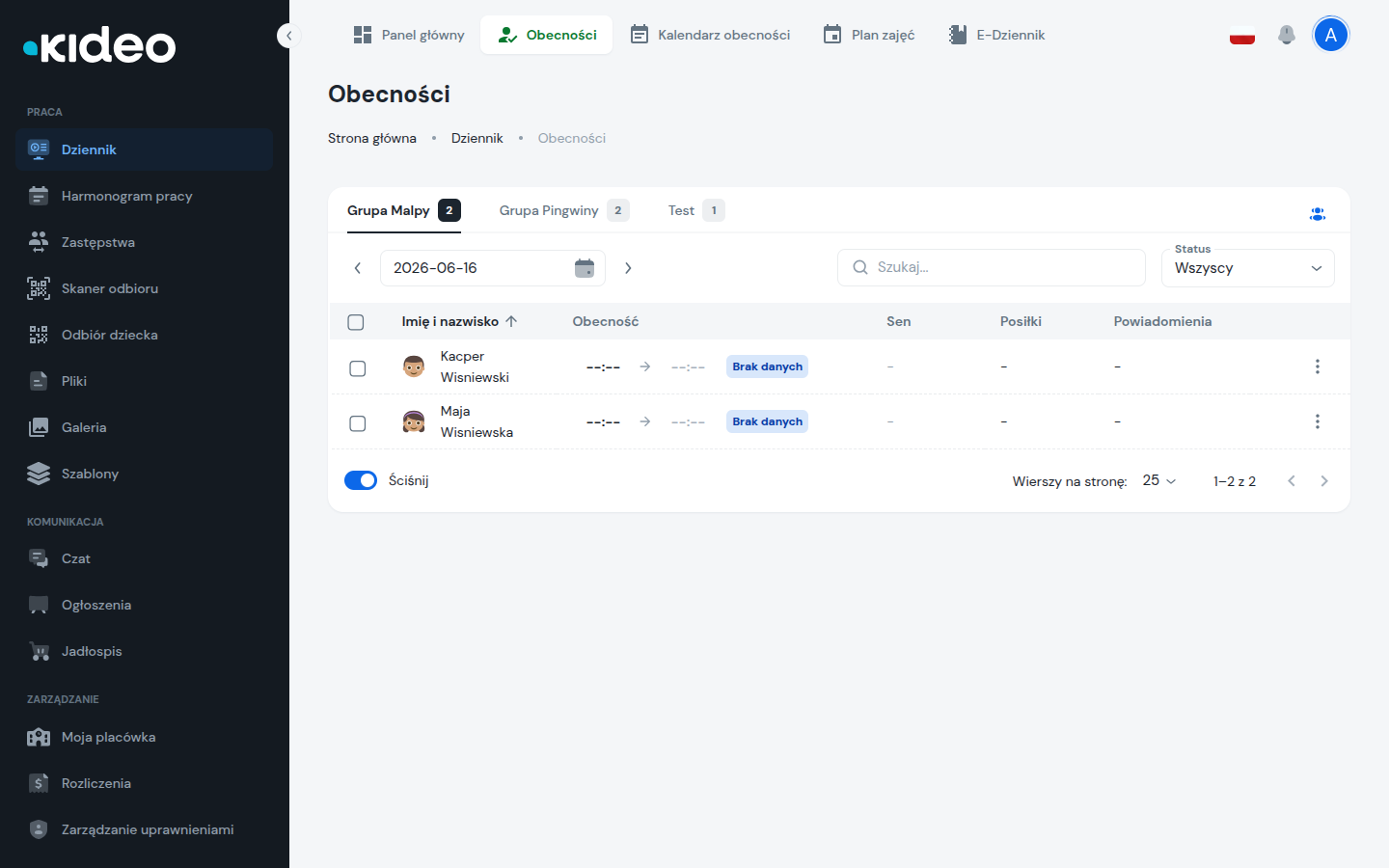This screenshot has width=1389, height=868.
Task: Toggle the Ściśnij switch off
Action: point(361,480)
